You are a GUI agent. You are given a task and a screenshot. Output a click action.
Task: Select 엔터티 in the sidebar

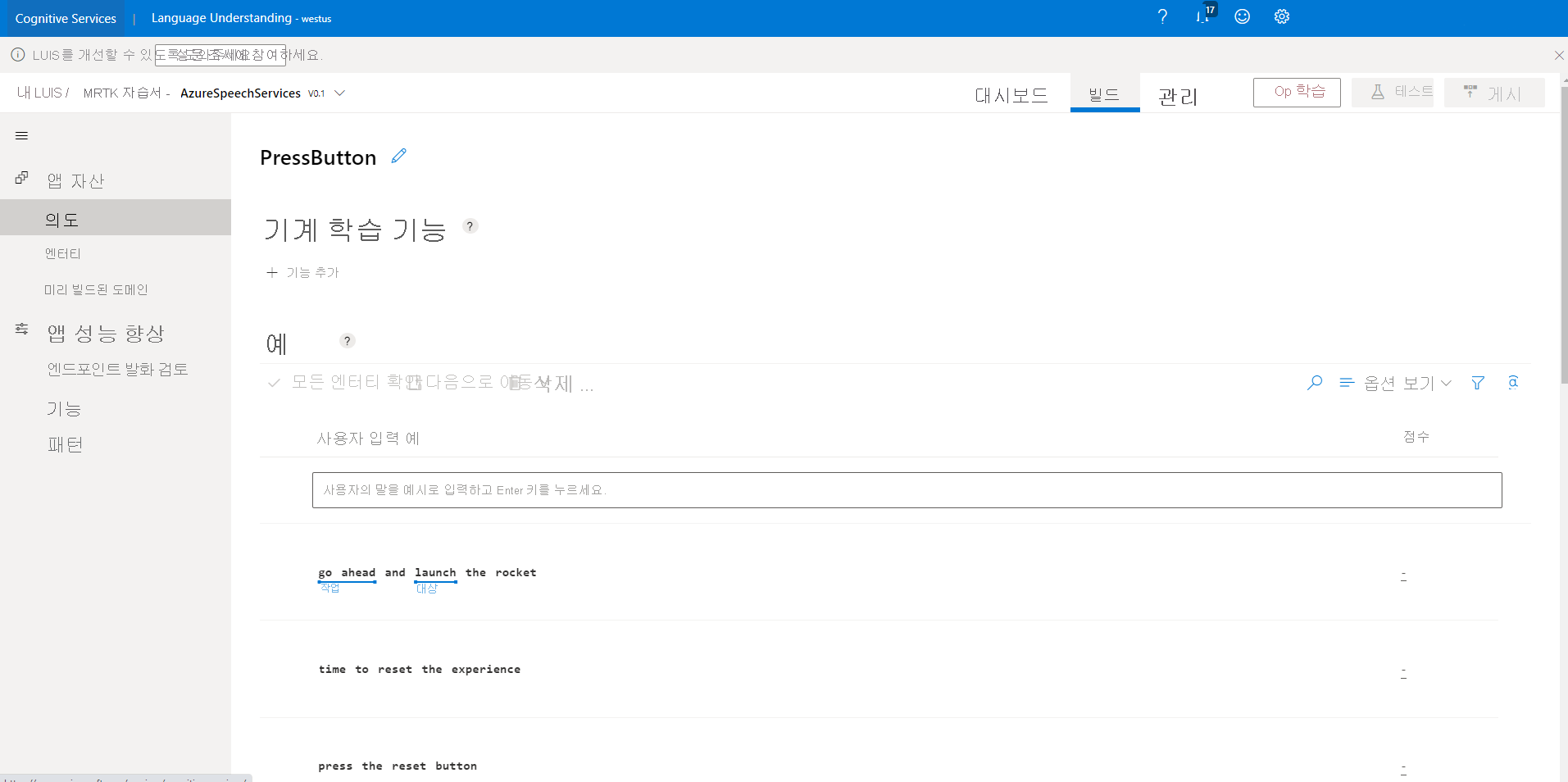(63, 254)
